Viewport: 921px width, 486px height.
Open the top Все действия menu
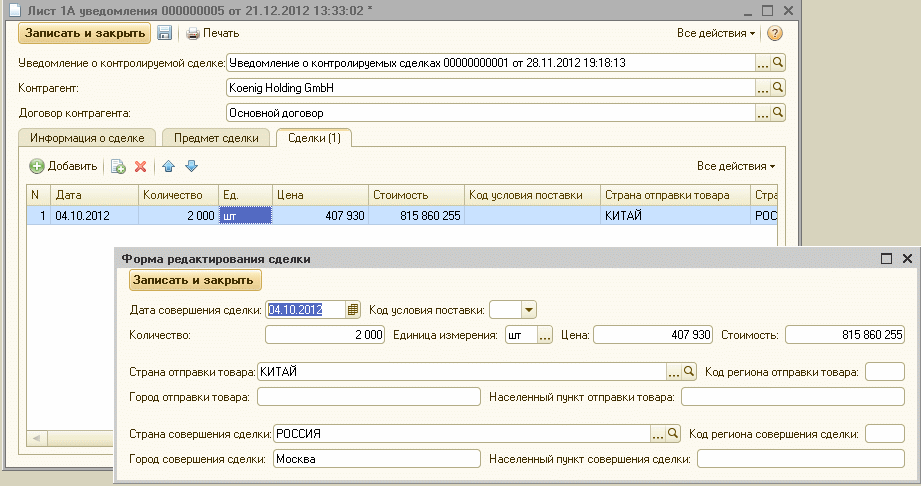tap(716, 33)
